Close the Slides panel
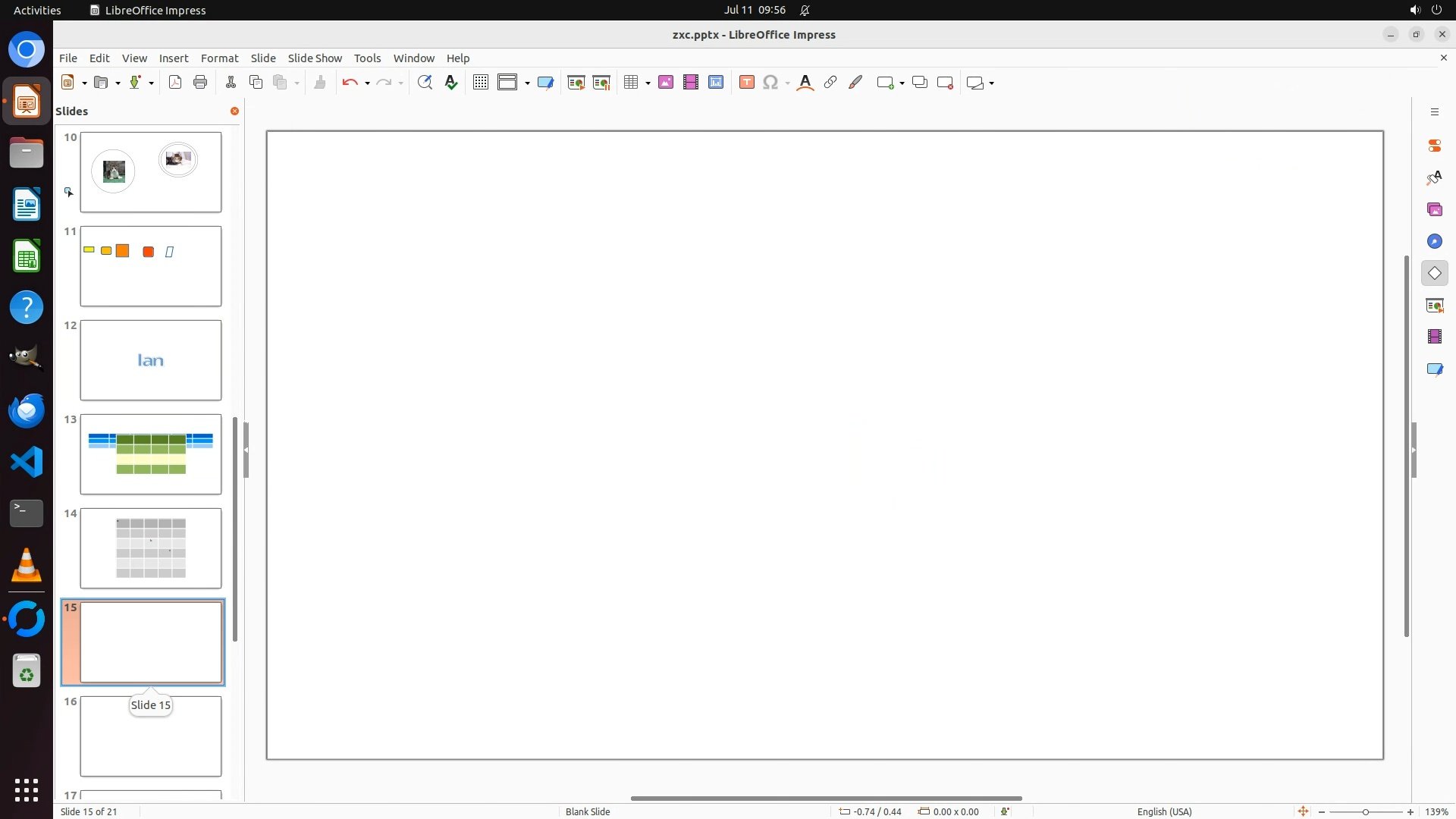This screenshot has width=1456, height=819. [234, 111]
